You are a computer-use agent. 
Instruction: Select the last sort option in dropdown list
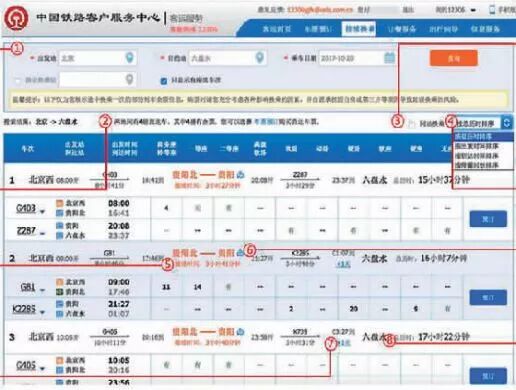(483, 165)
